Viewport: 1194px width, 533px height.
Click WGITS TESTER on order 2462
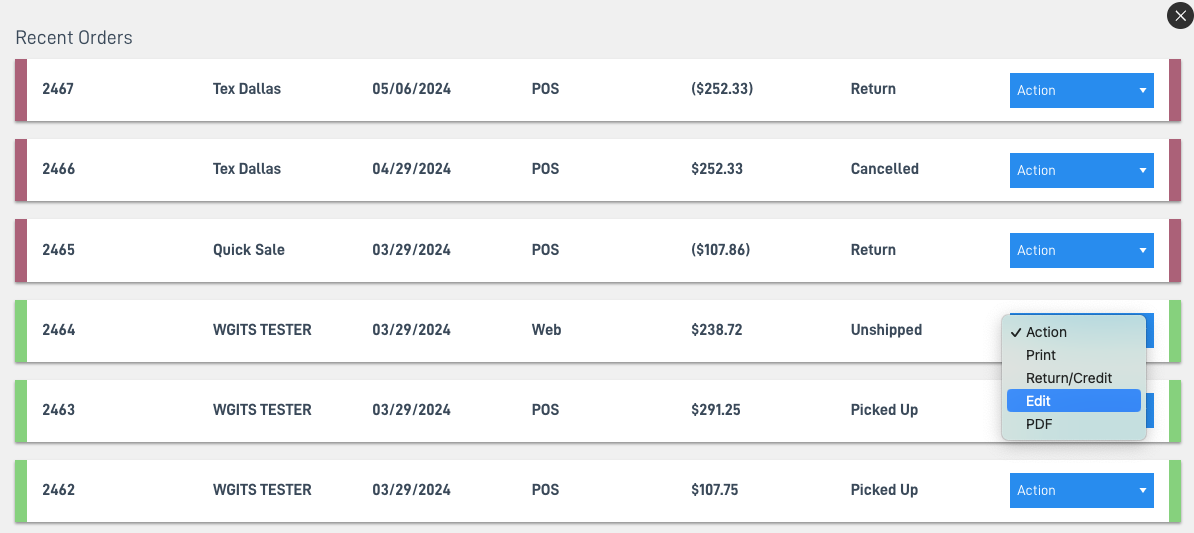(262, 490)
